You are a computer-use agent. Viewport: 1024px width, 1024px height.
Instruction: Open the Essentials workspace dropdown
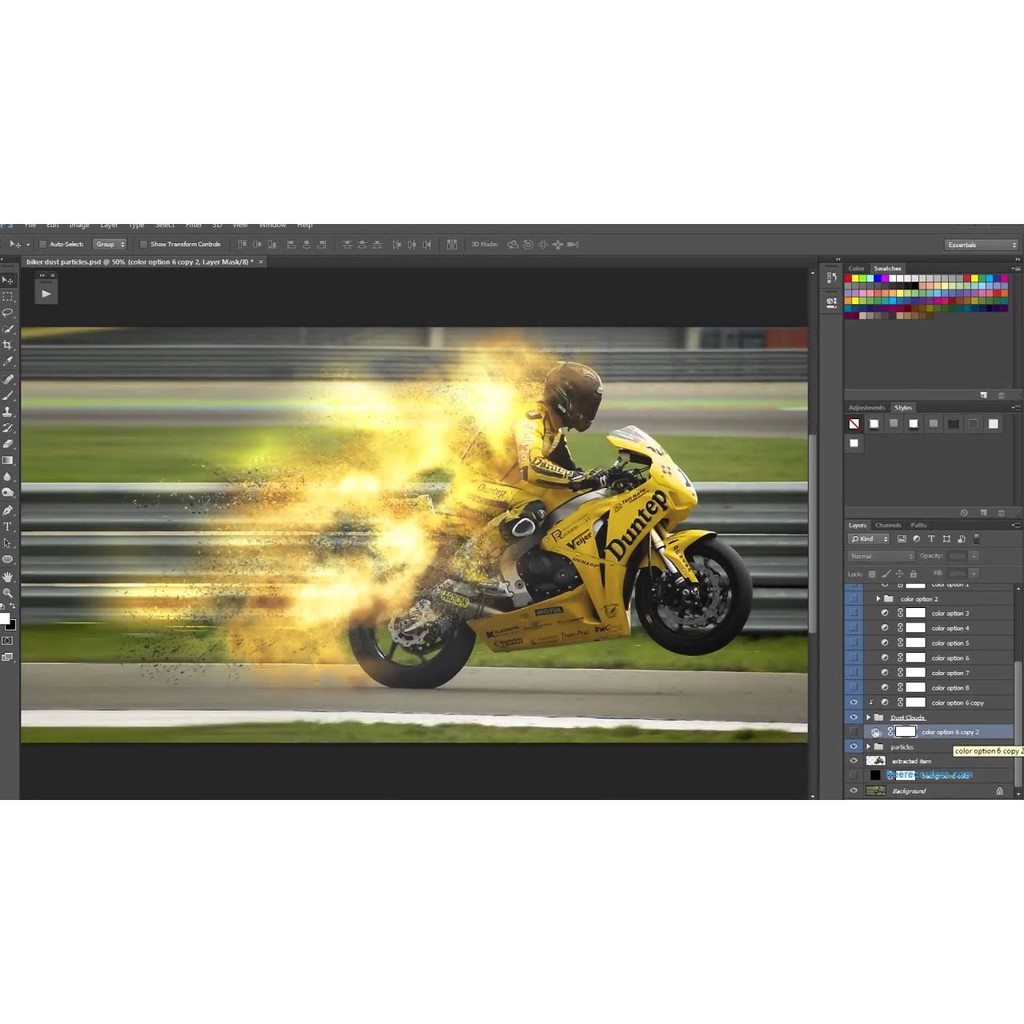[x=981, y=245]
